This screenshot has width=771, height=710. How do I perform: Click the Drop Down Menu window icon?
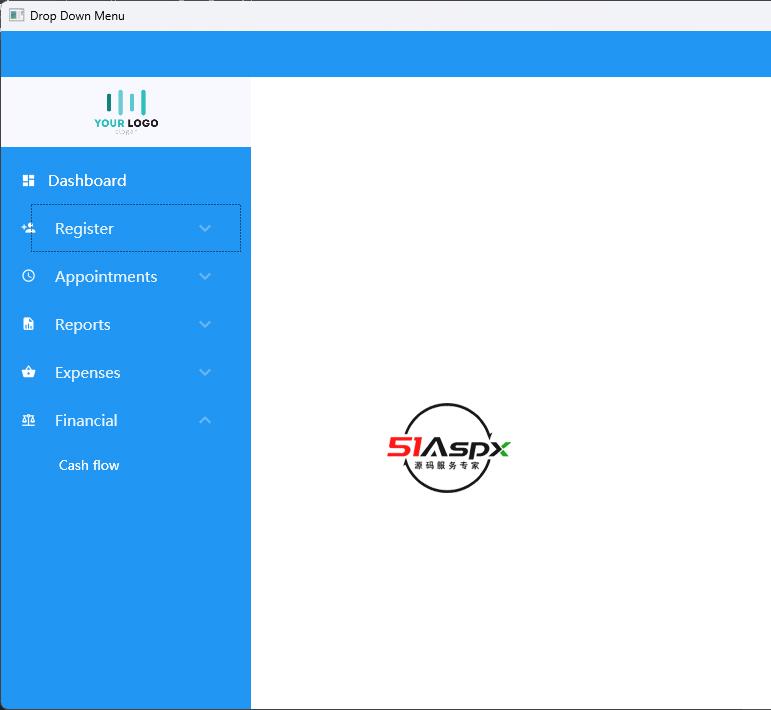(16, 15)
